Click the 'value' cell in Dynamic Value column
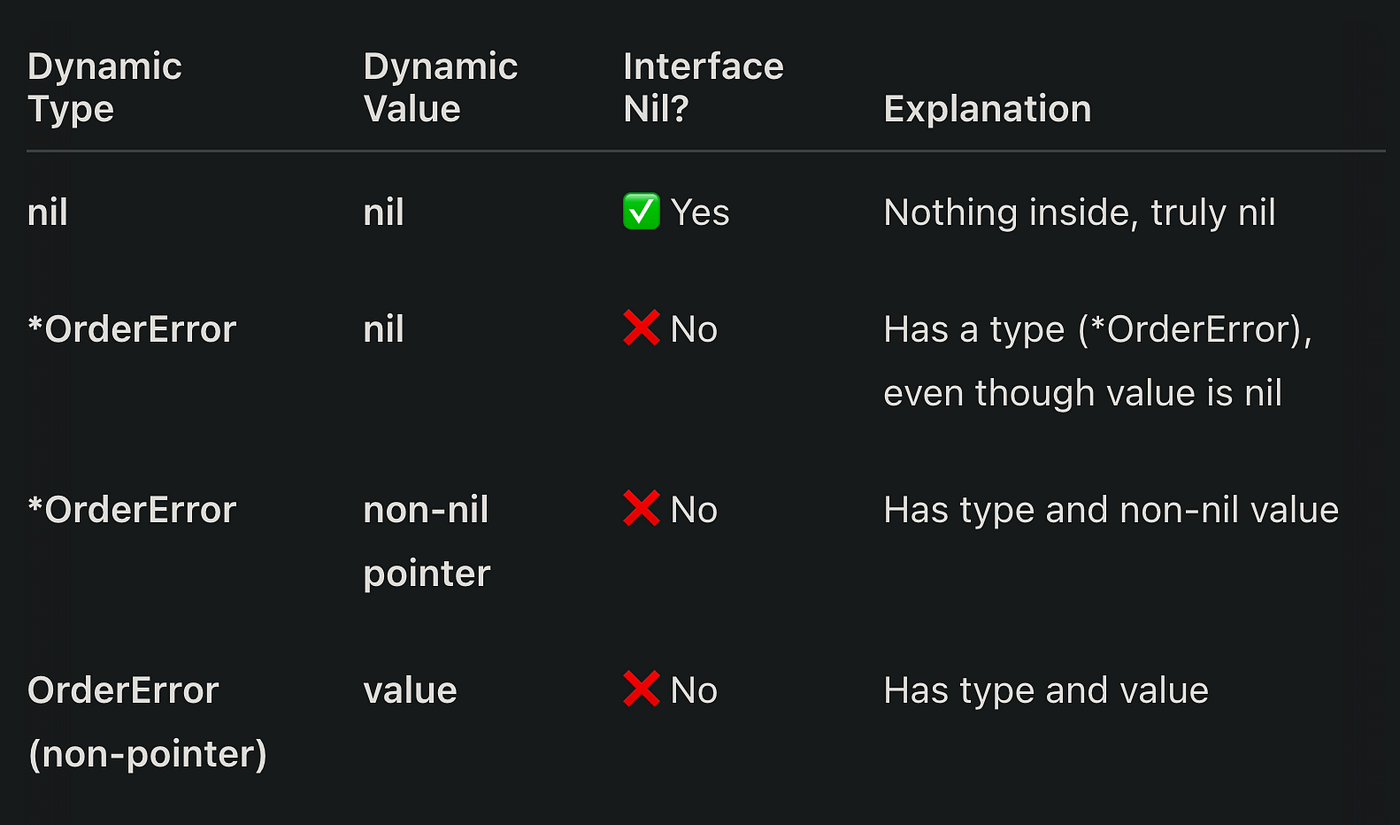Viewport: 1400px width, 825px height. point(410,690)
